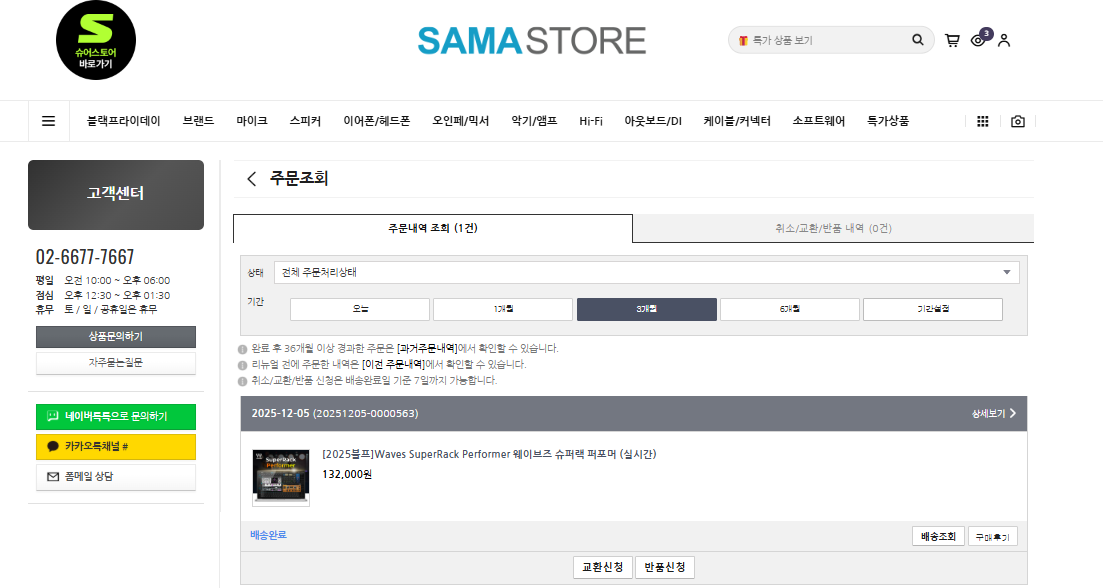The height and width of the screenshot is (588, 1103).
Task: Open the hamburger category menu
Action: [48, 121]
